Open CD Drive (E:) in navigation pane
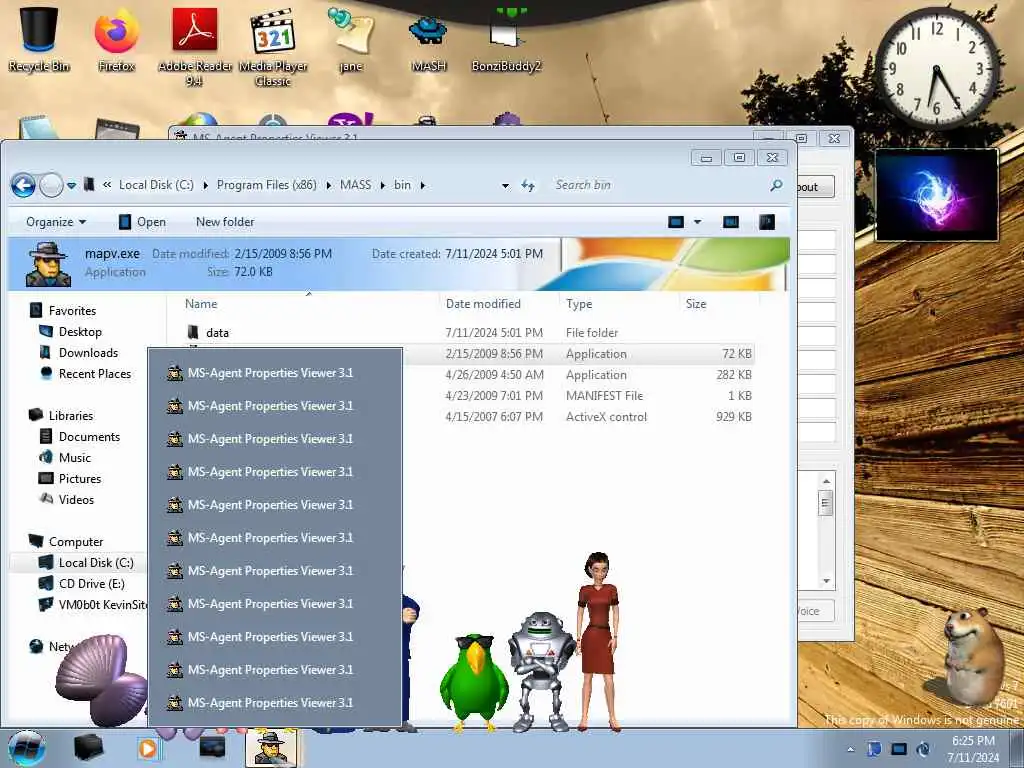 91,583
